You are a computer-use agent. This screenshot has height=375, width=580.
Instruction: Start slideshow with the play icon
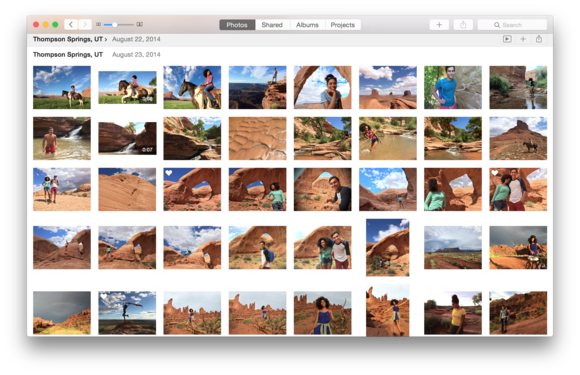pyautogui.click(x=507, y=39)
